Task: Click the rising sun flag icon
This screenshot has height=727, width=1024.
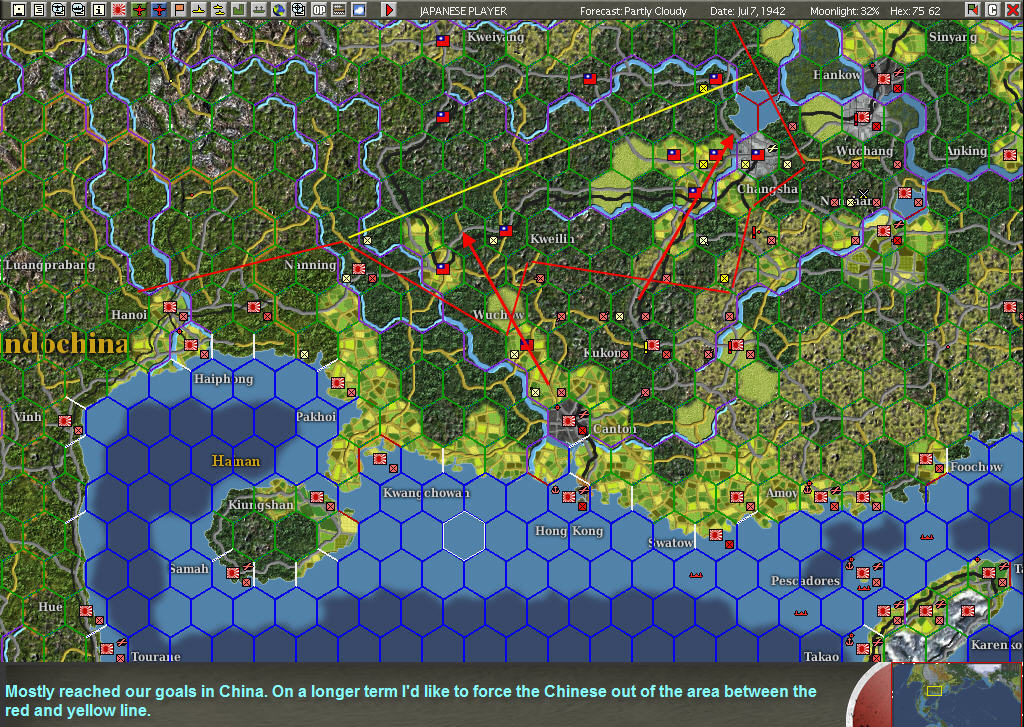Action: click(x=119, y=10)
